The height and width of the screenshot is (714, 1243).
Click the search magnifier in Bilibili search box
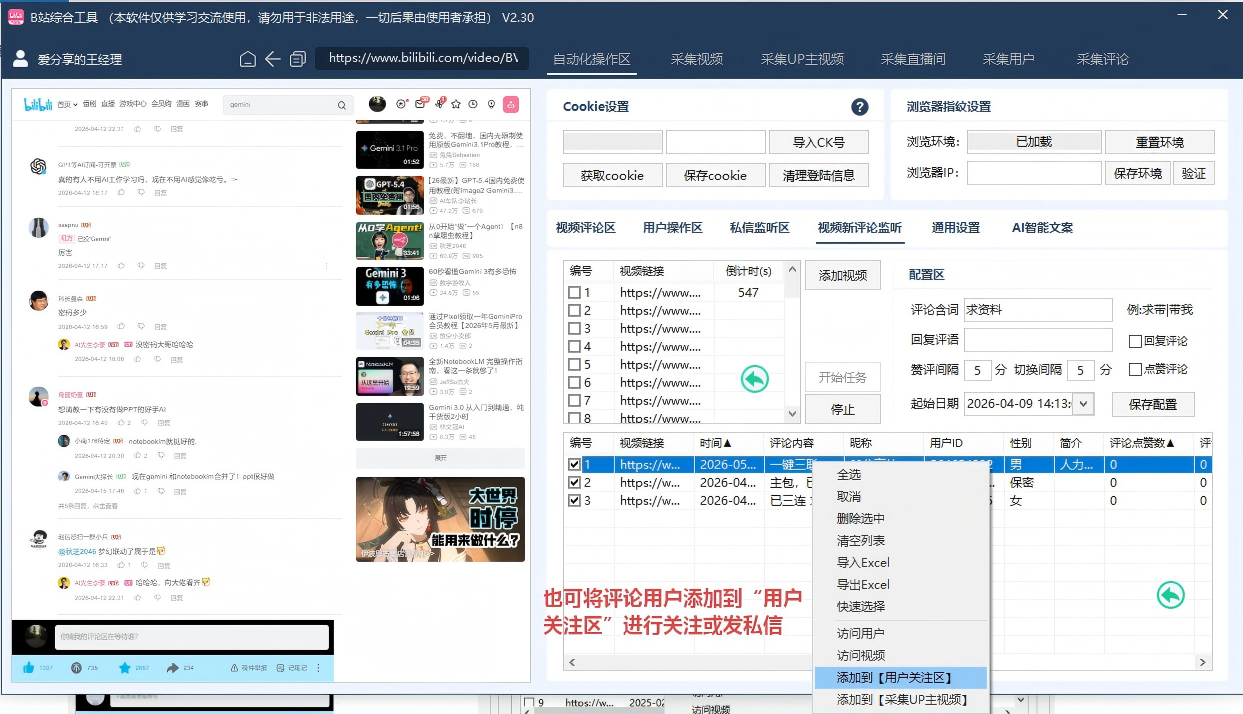point(342,105)
